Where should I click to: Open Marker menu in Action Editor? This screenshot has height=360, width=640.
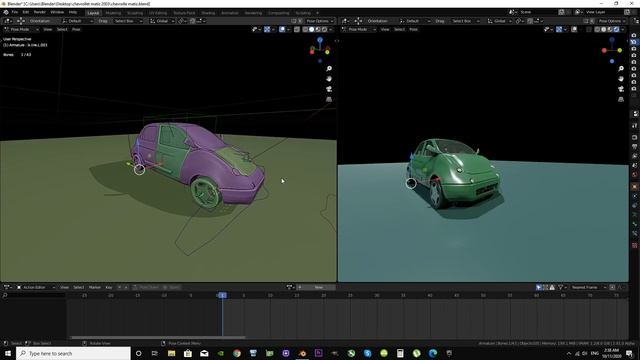coord(95,287)
